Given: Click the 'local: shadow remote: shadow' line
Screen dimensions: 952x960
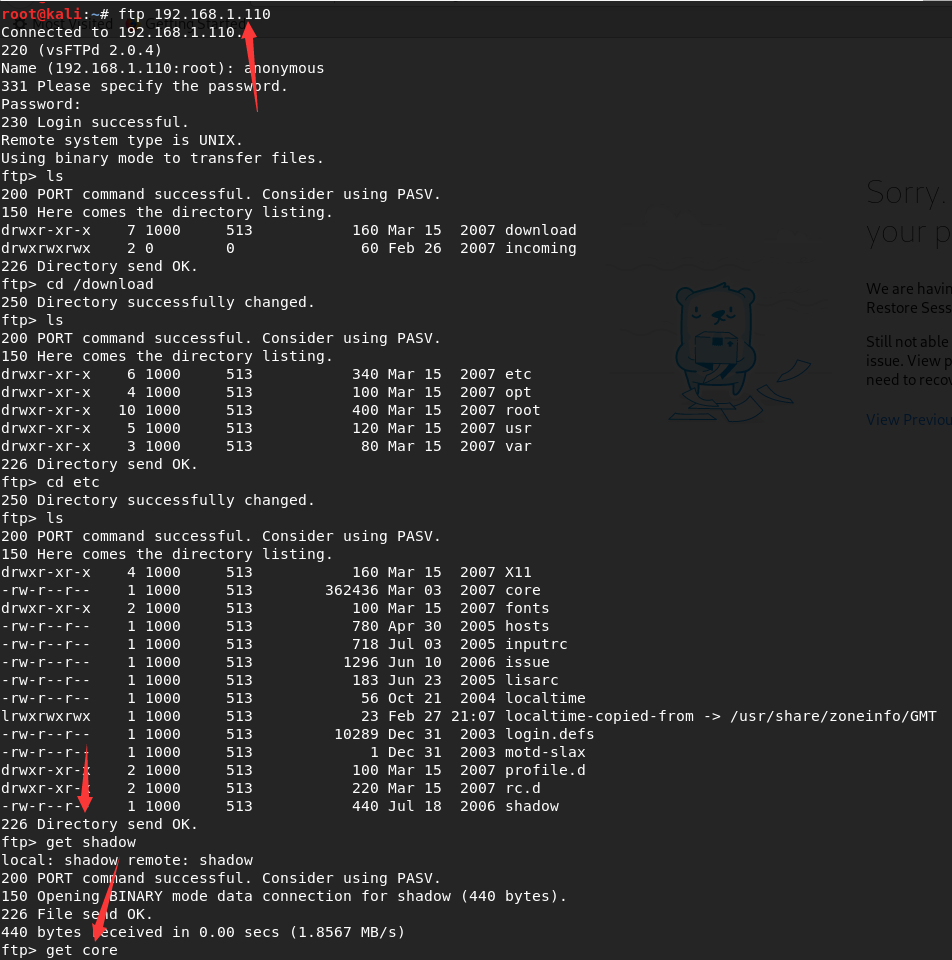Looking at the screenshot, I should tap(127, 860).
